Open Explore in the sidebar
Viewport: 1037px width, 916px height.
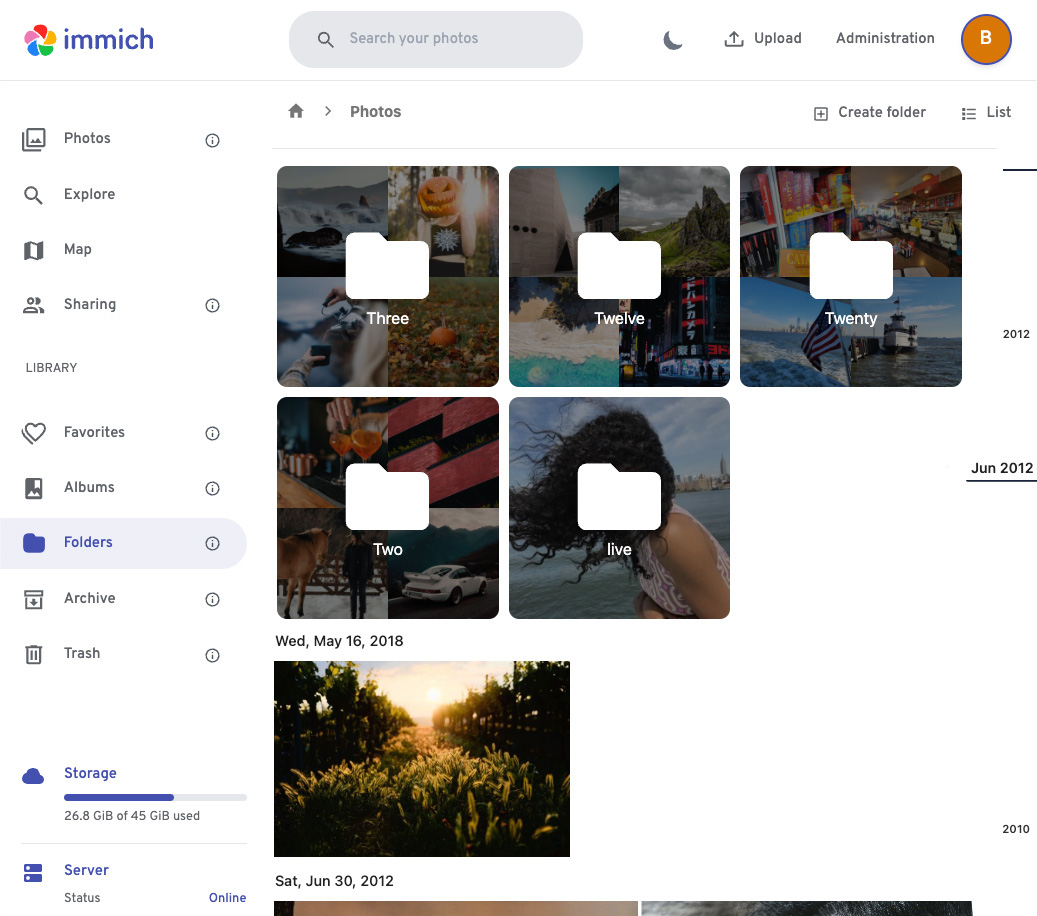coord(89,194)
